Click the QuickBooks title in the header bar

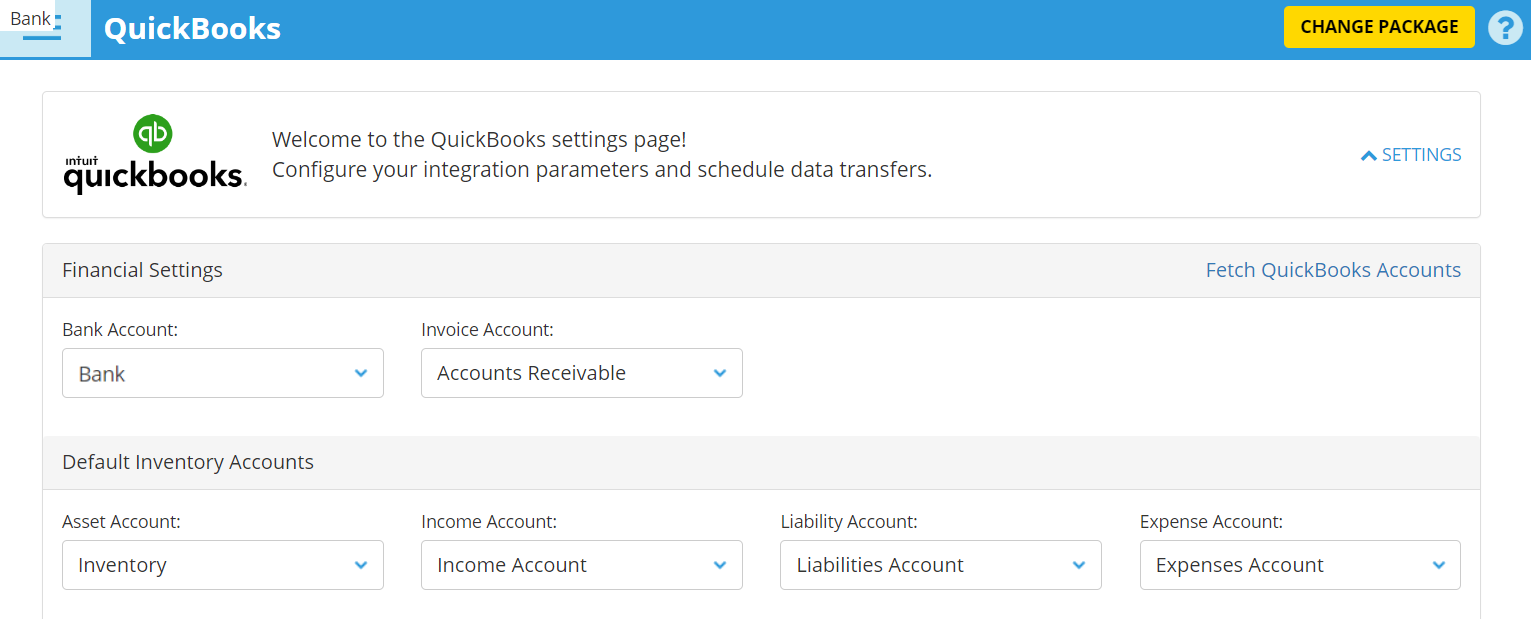point(193,29)
